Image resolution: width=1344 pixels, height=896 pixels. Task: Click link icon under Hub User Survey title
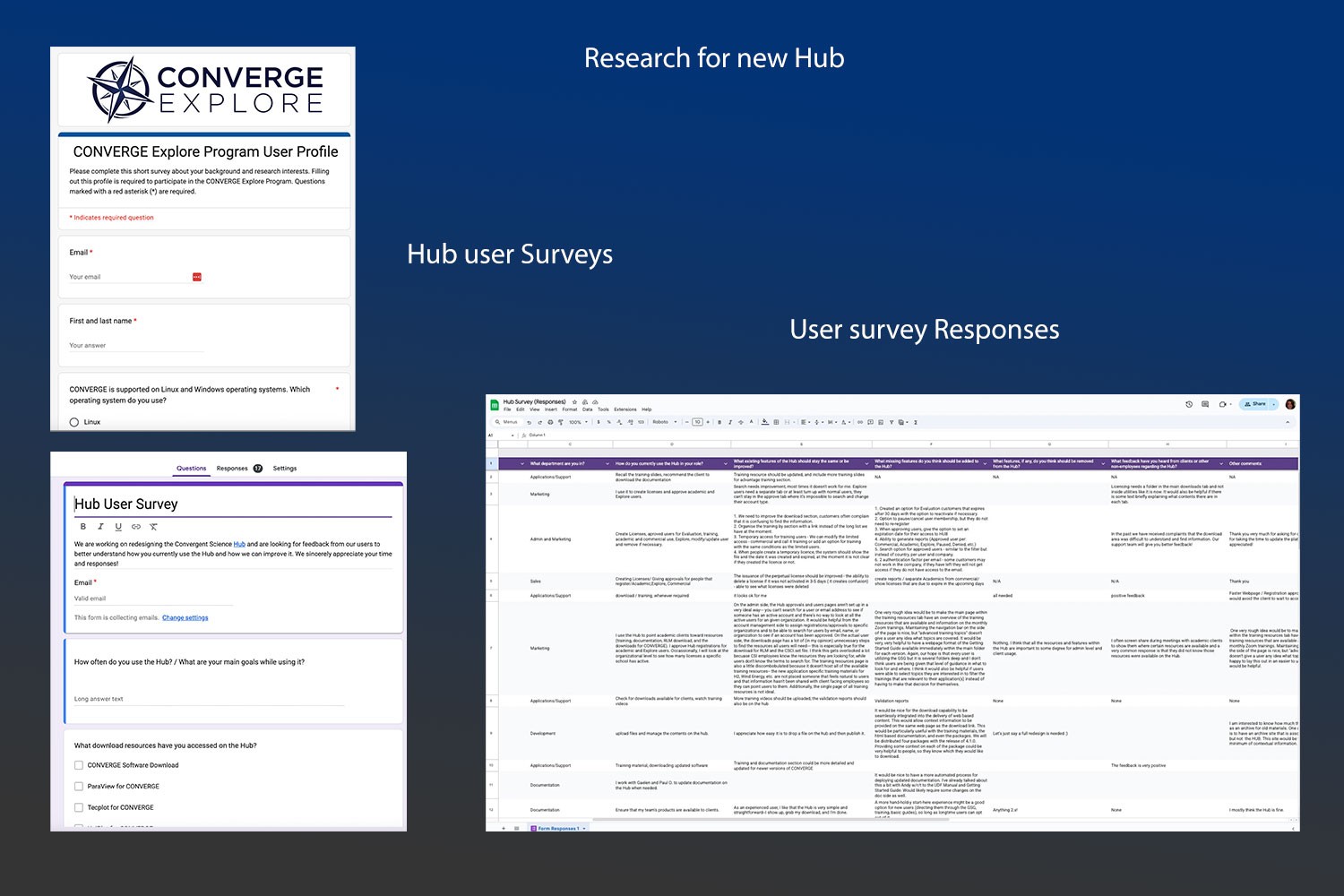point(136,527)
